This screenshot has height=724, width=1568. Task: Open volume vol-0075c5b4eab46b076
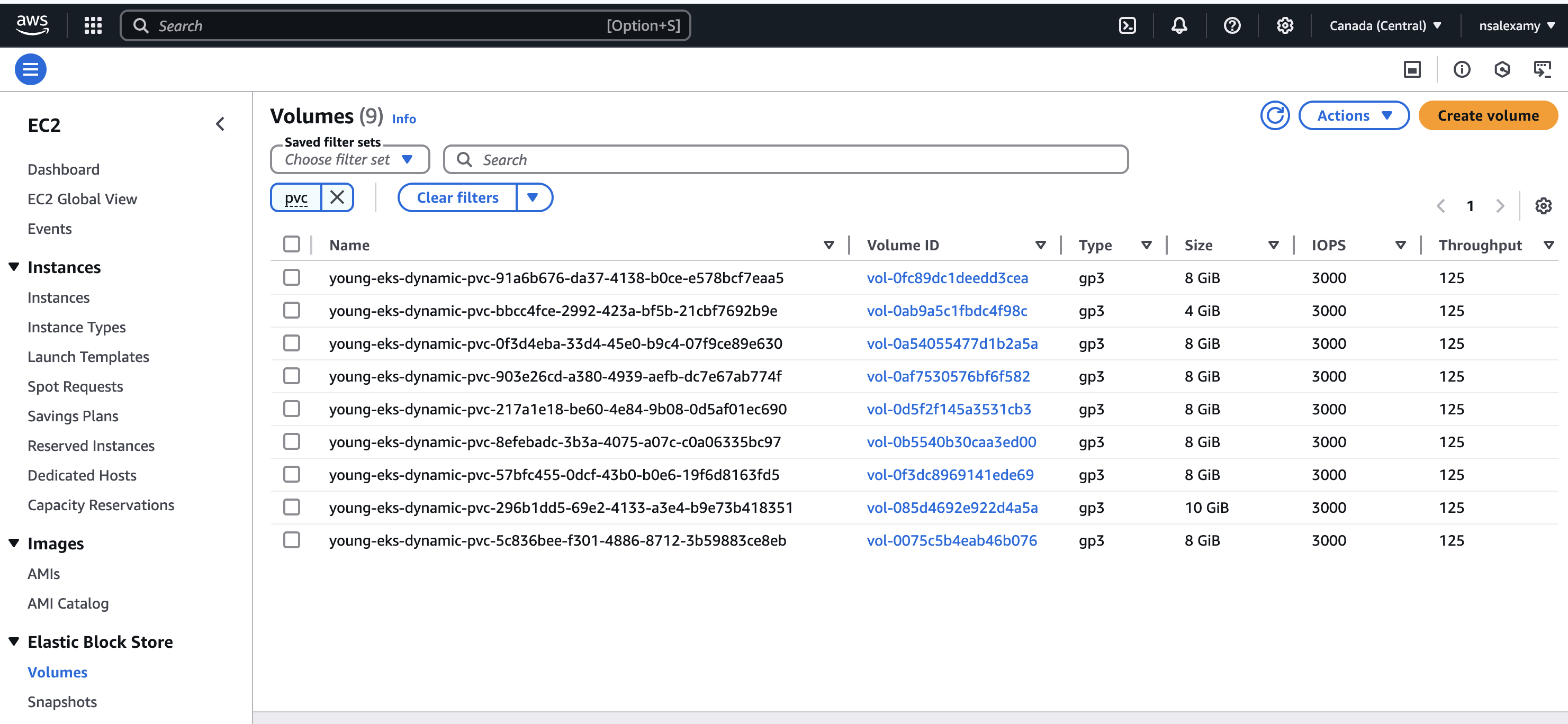tap(951, 540)
